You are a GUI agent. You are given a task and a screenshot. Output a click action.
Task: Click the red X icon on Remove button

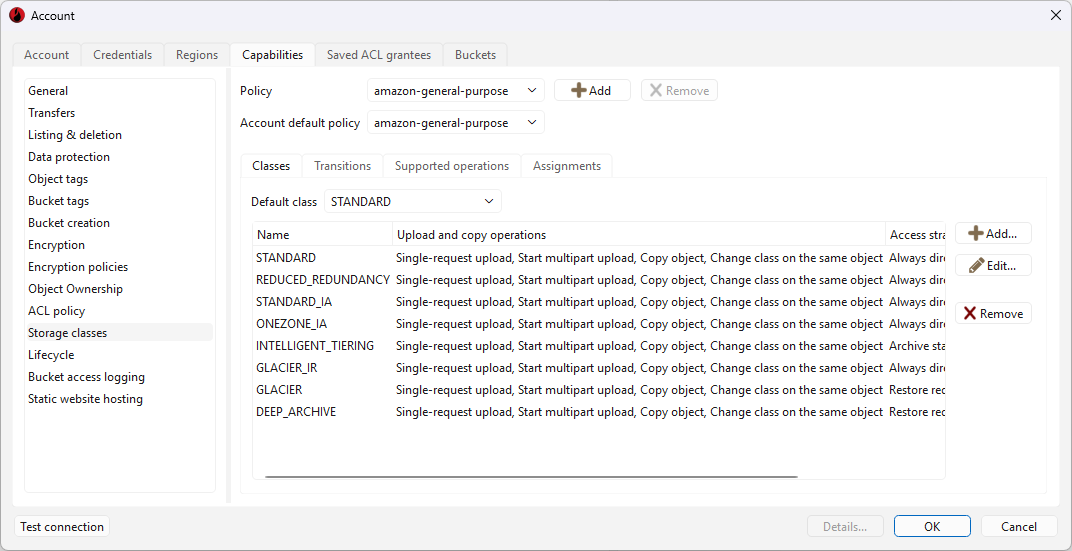pyautogui.click(x=970, y=313)
